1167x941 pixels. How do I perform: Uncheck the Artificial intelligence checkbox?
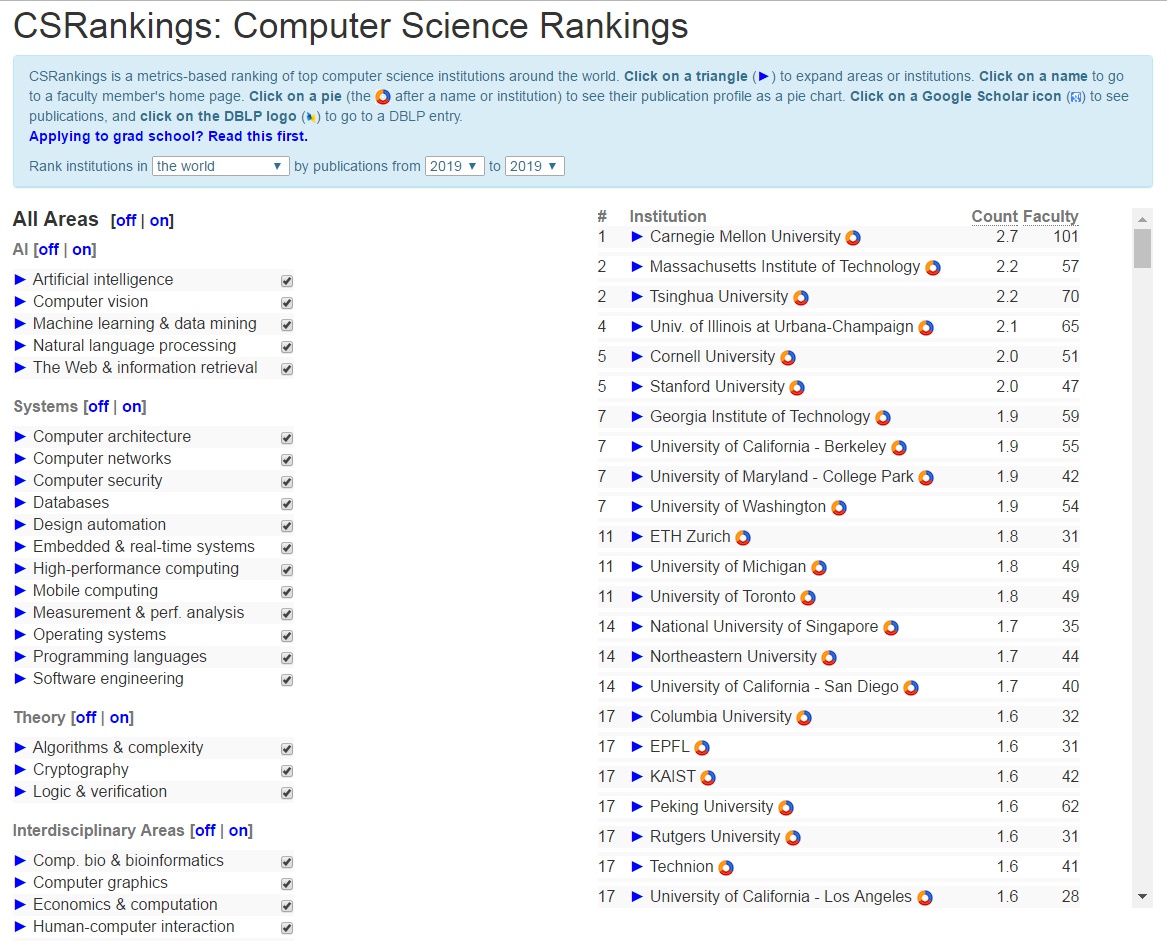click(287, 281)
